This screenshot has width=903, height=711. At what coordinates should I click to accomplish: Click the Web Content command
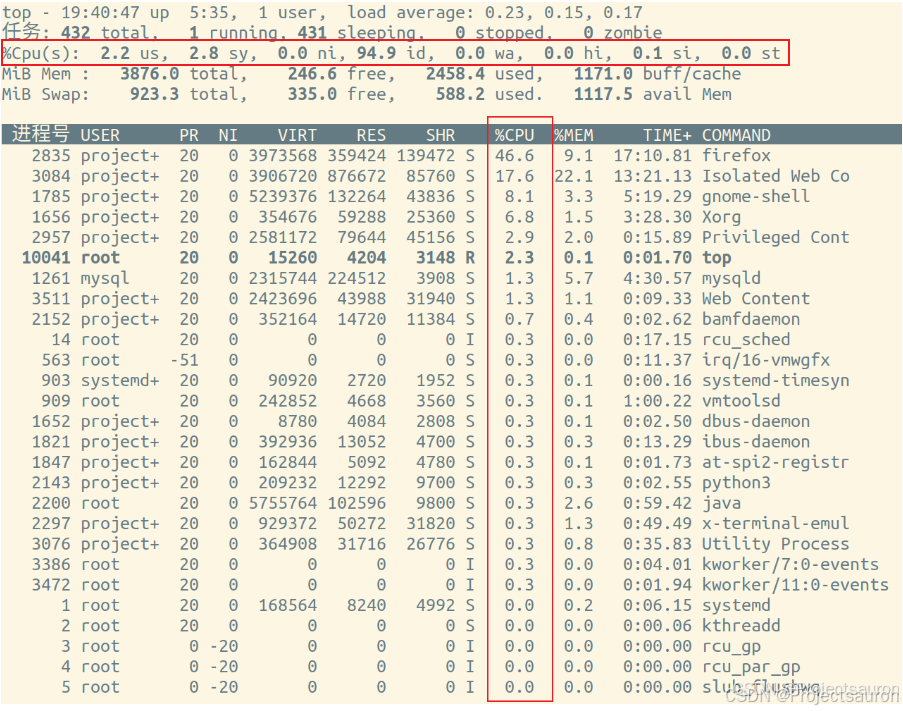pyautogui.click(x=756, y=299)
